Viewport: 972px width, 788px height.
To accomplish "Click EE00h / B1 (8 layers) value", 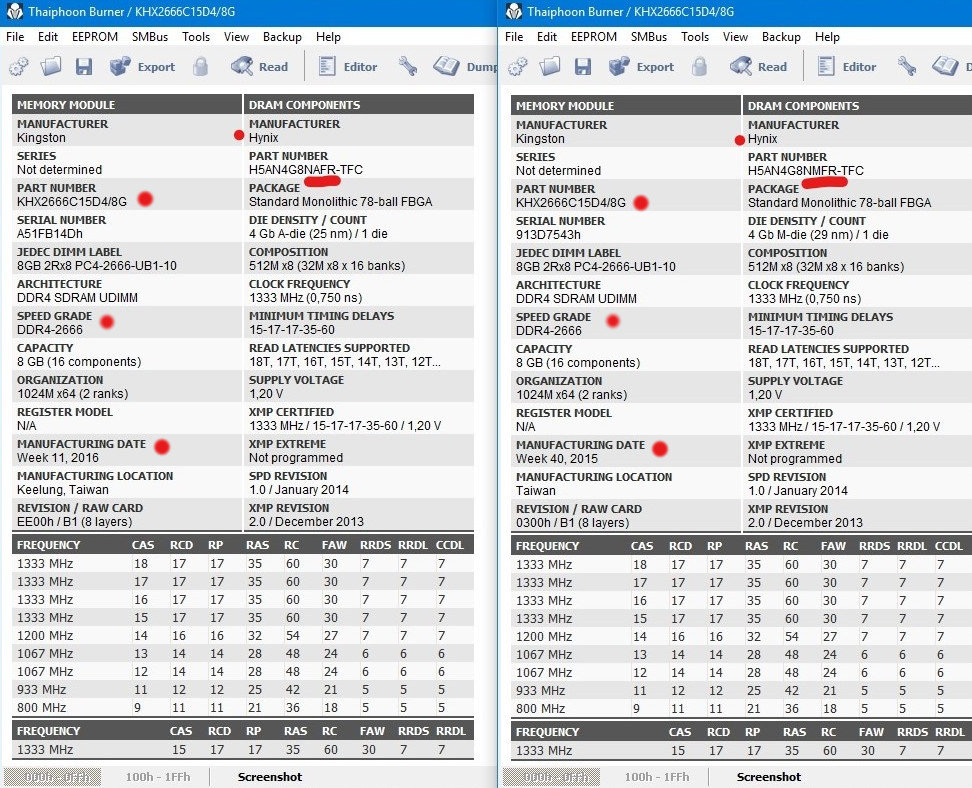I will (x=74, y=521).
